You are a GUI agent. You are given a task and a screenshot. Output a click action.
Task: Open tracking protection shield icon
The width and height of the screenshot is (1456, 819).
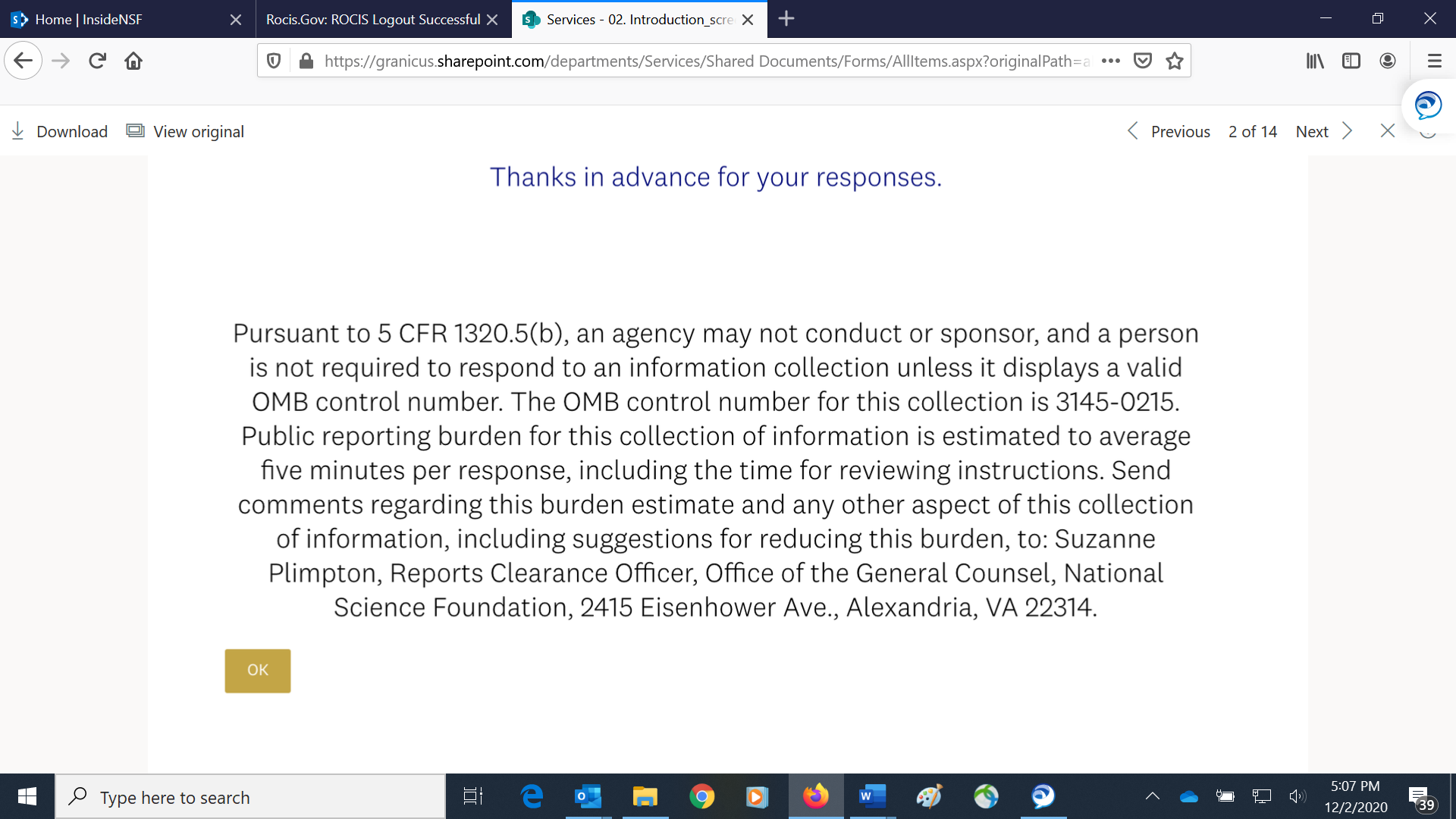(275, 61)
